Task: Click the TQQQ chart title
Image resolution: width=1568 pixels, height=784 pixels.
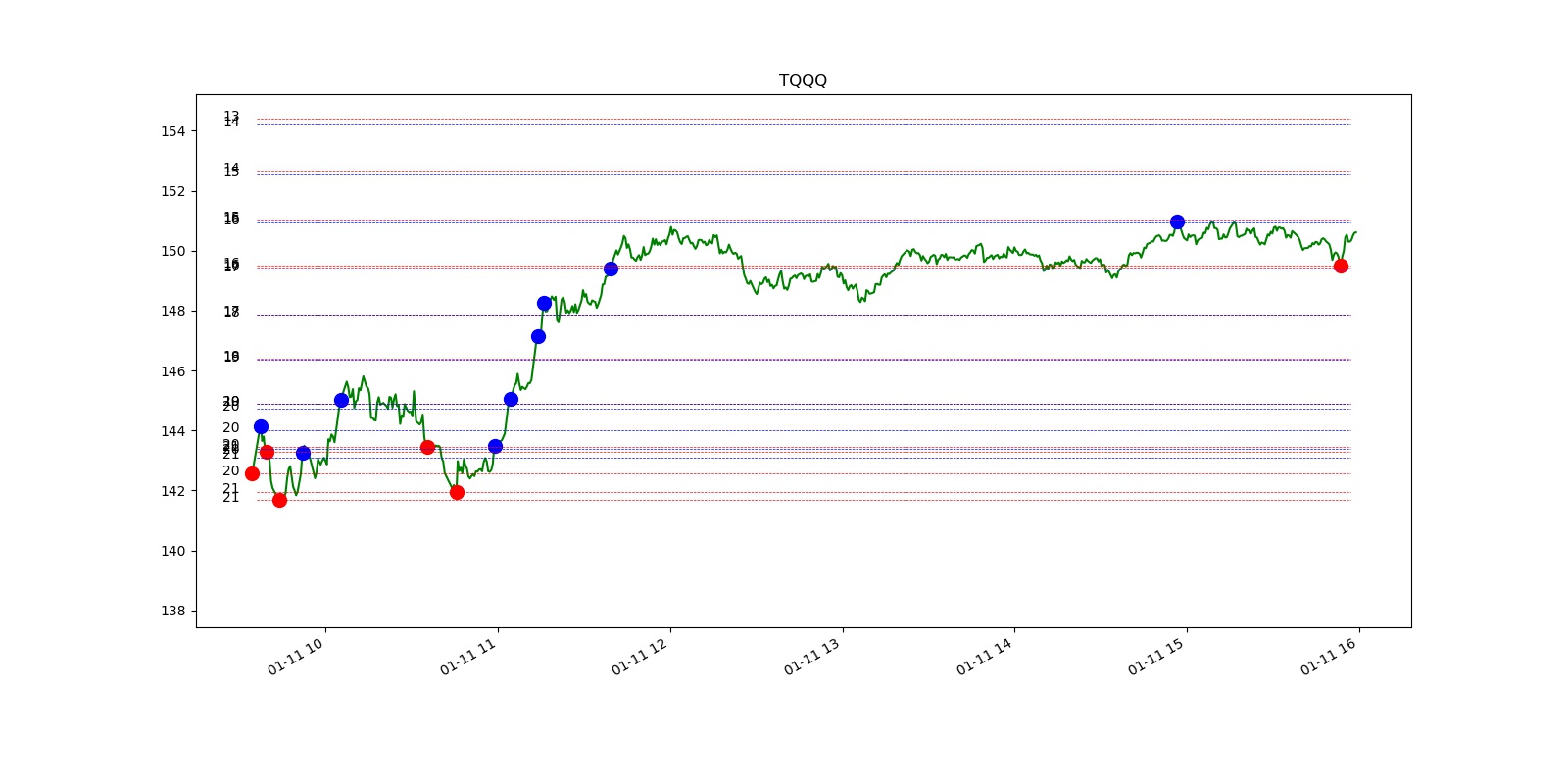Action: pos(803,81)
